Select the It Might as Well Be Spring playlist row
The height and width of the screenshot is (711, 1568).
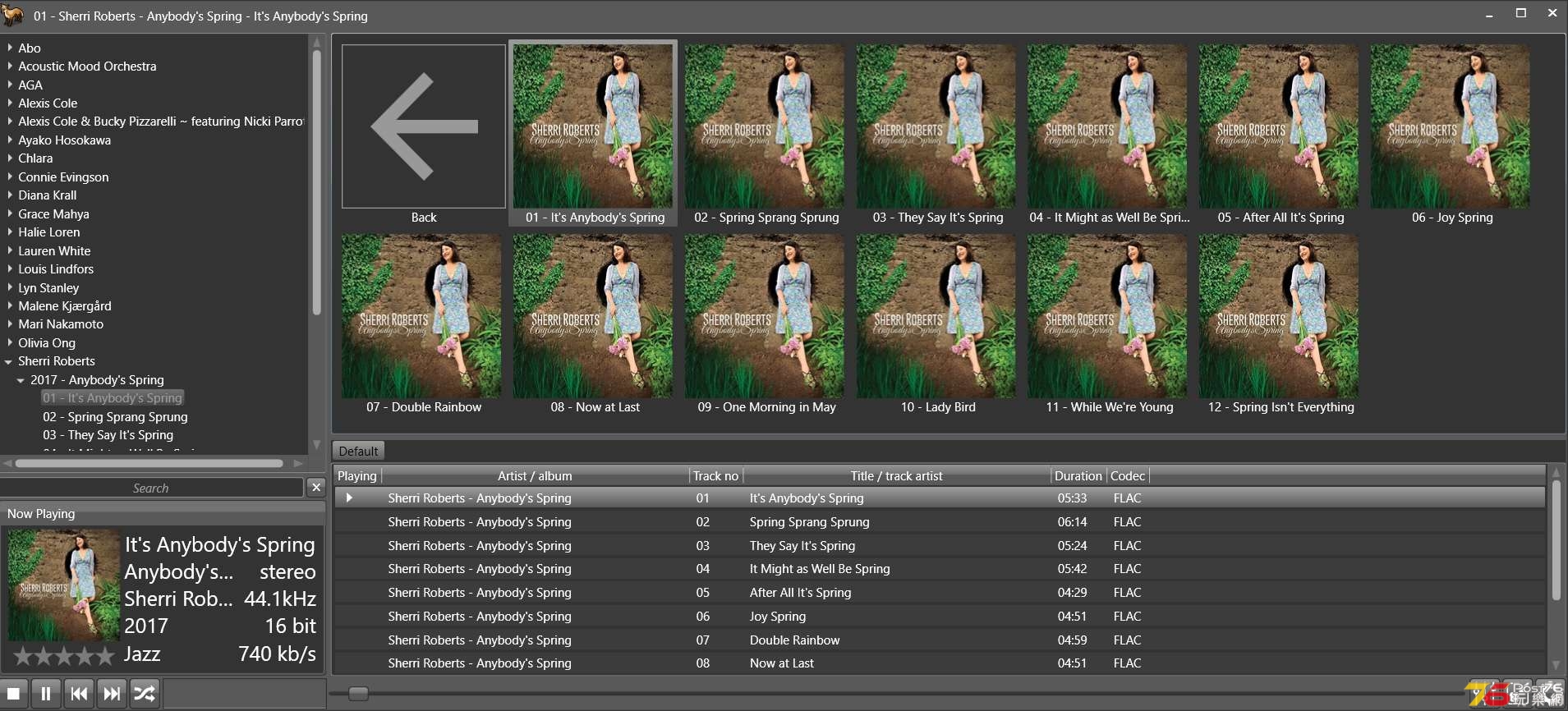pyautogui.click(x=940, y=568)
